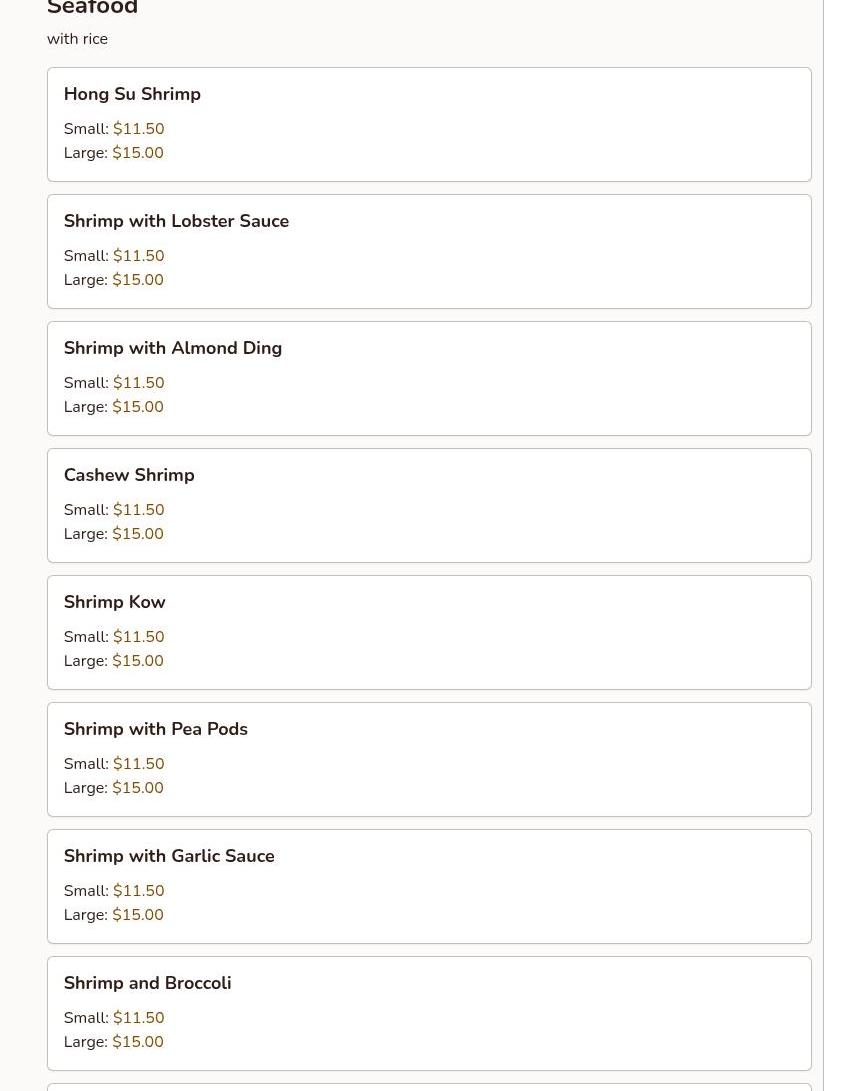Click Shrimp Kow small price $11.50

point(138,637)
